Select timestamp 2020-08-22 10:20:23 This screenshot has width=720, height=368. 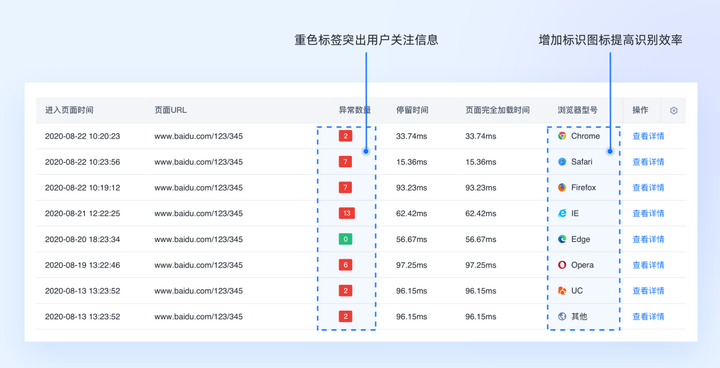(83, 136)
